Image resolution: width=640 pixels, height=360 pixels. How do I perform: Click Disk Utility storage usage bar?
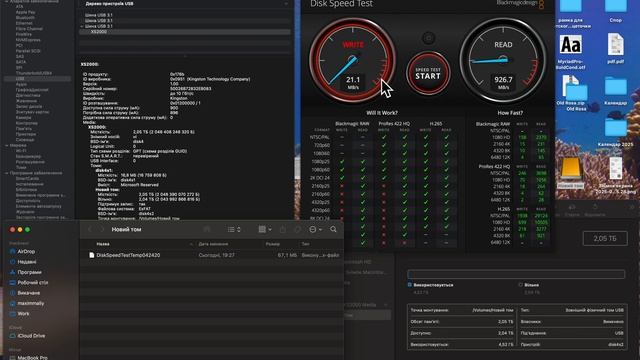(x=516, y=274)
